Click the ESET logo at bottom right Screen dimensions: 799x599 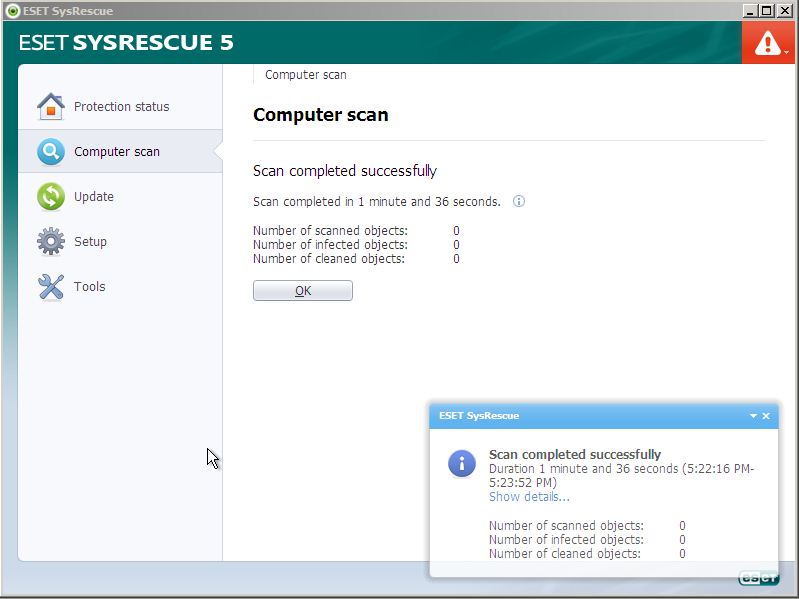pos(758,578)
